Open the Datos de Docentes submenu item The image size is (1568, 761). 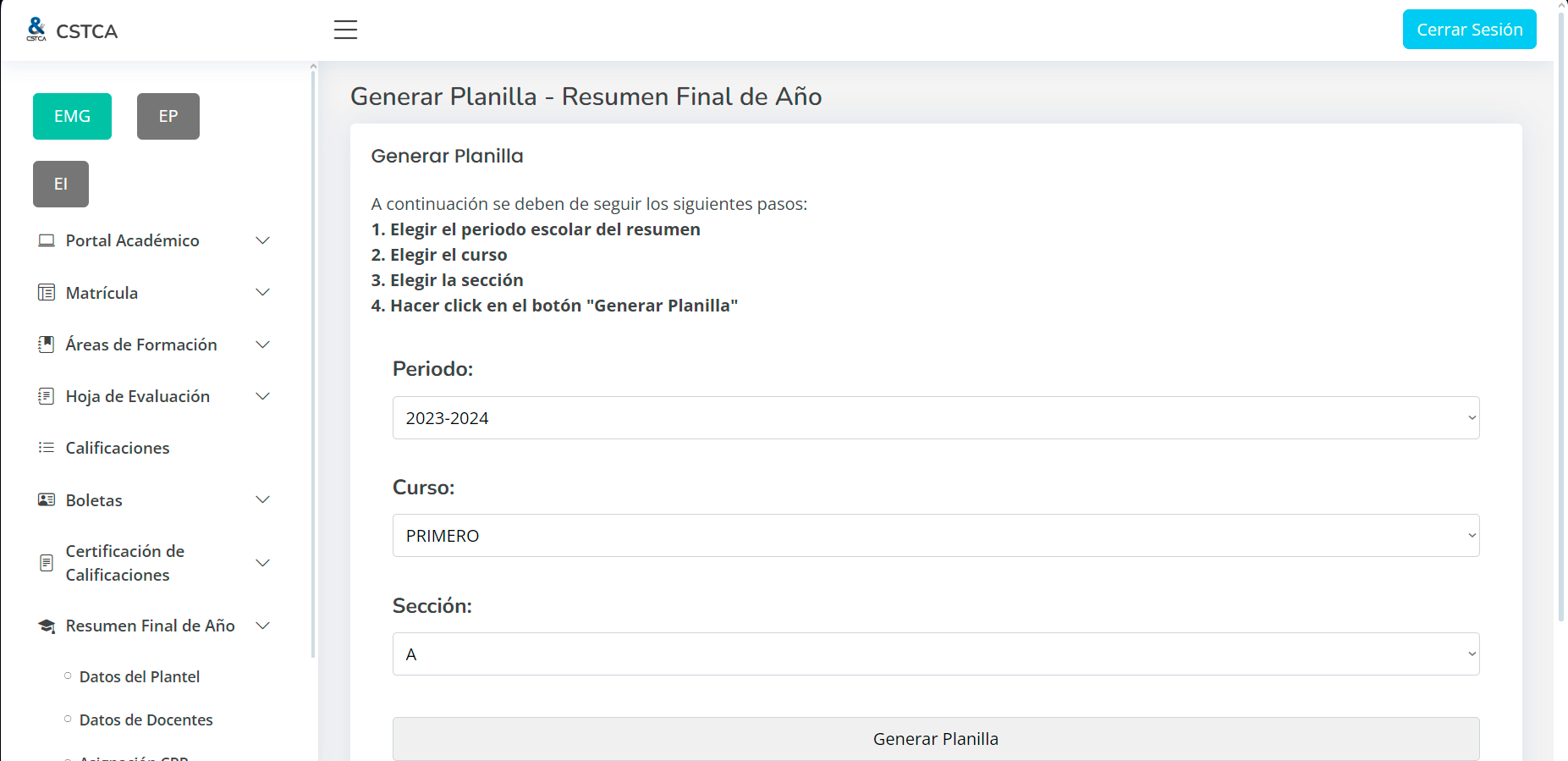pos(146,720)
